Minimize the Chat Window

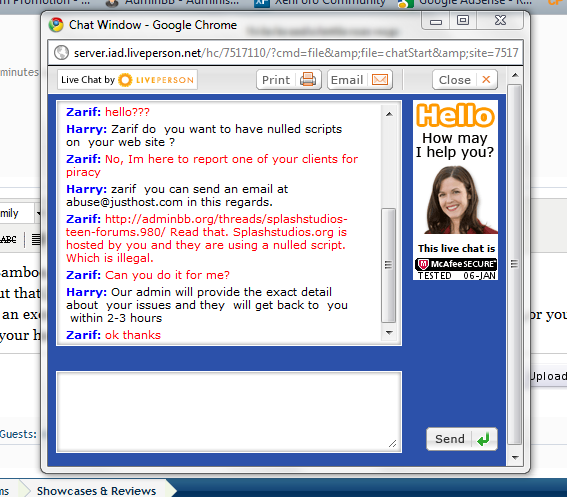436,21
